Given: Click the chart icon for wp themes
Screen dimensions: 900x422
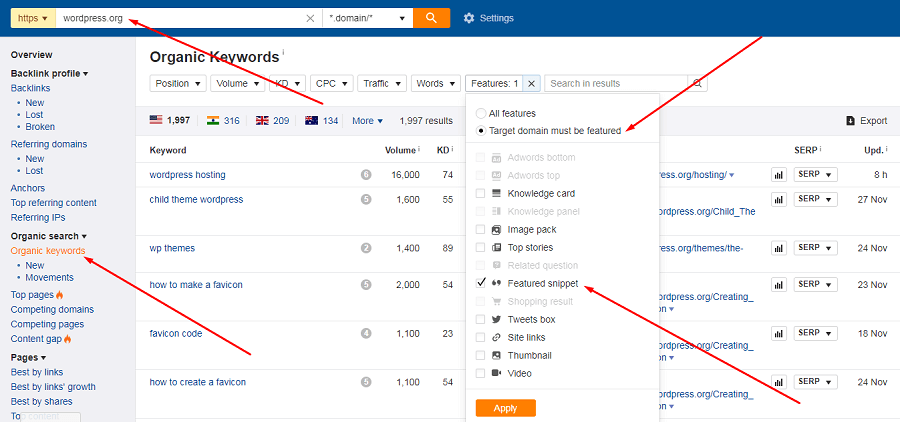Looking at the screenshot, I should 778,249.
